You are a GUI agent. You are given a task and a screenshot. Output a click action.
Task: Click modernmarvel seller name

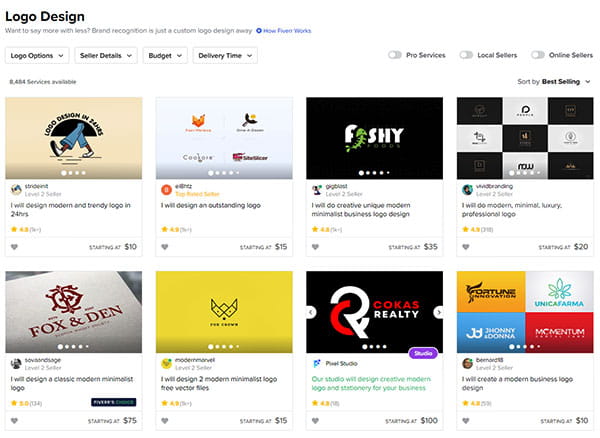(195, 360)
